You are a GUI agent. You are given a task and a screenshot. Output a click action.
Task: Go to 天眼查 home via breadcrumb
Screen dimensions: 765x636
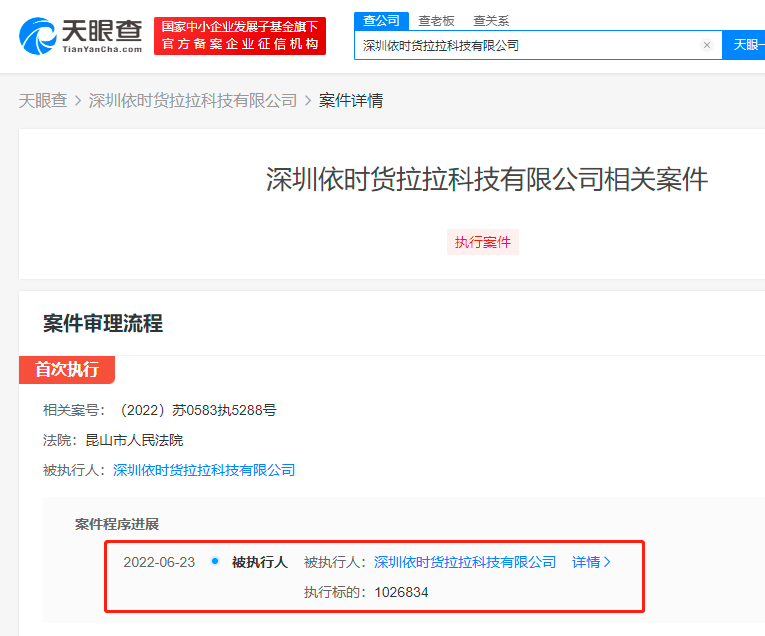[x=43, y=100]
